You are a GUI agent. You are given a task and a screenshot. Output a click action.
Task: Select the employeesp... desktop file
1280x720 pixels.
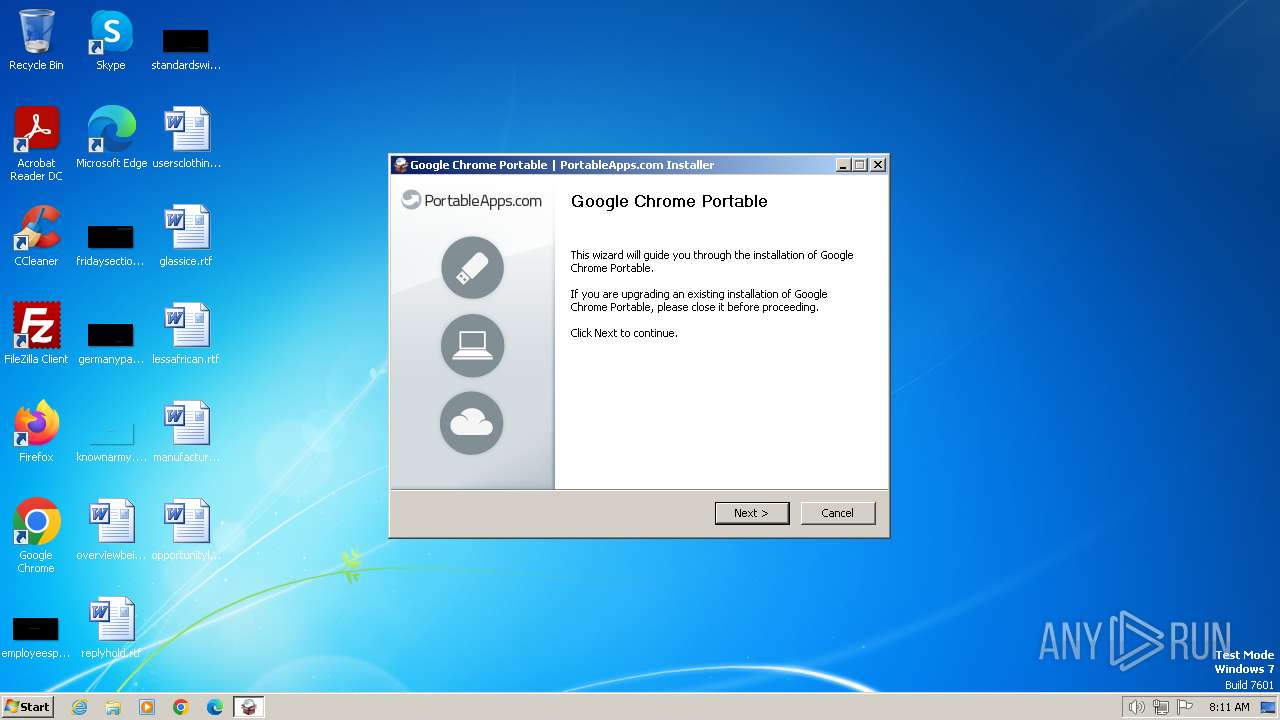point(36,636)
